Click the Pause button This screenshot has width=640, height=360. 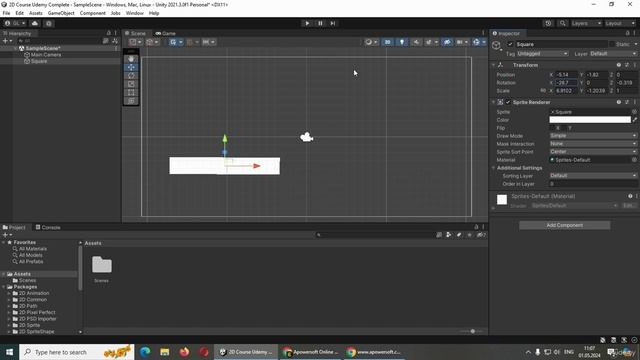coord(320,23)
